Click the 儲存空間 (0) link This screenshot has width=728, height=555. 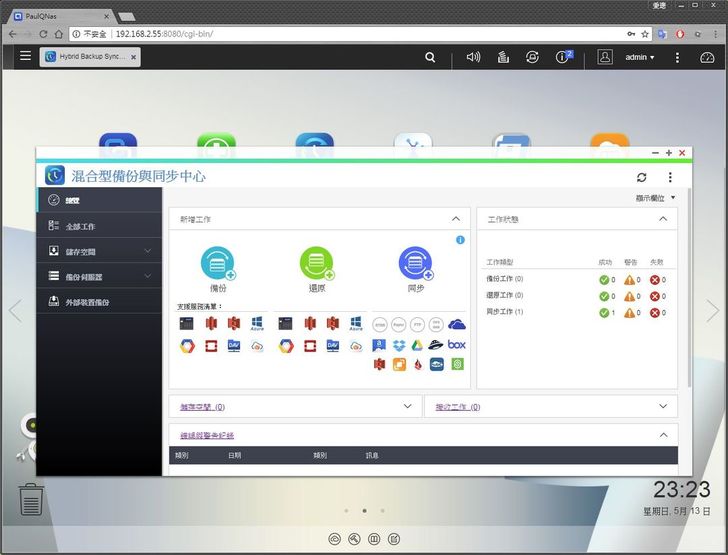point(201,407)
